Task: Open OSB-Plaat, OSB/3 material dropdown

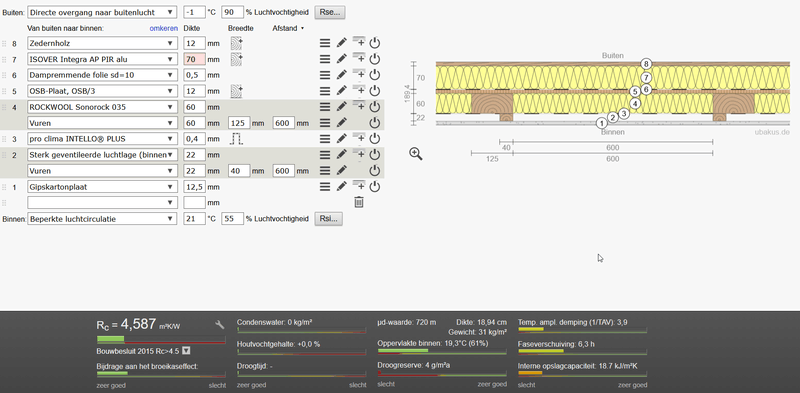Action: tap(102, 91)
